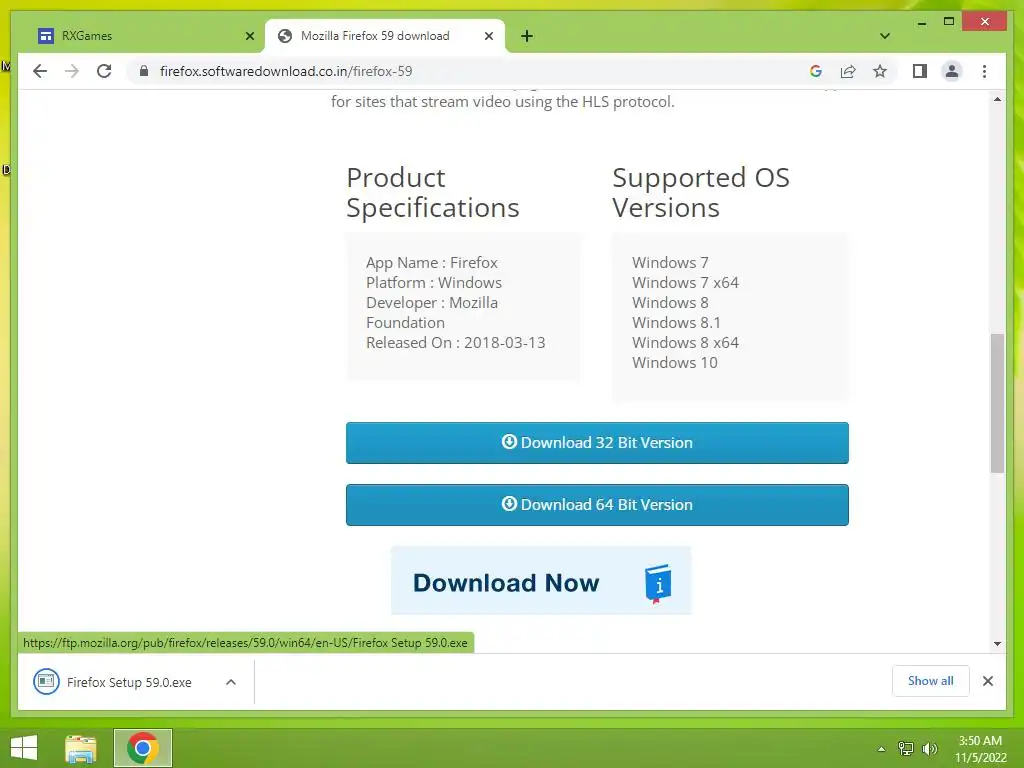Click 'App Name : Firefox' text
This screenshot has width=1024, height=768.
click(432, 263)
